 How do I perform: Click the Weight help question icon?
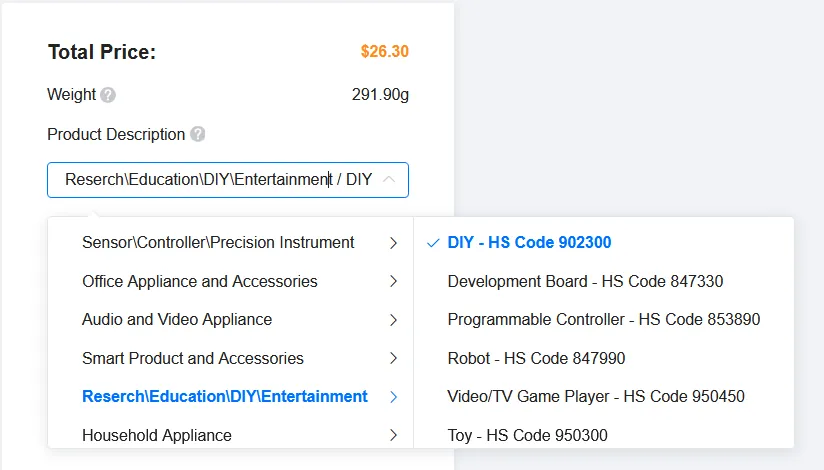[x=108, y=95]
